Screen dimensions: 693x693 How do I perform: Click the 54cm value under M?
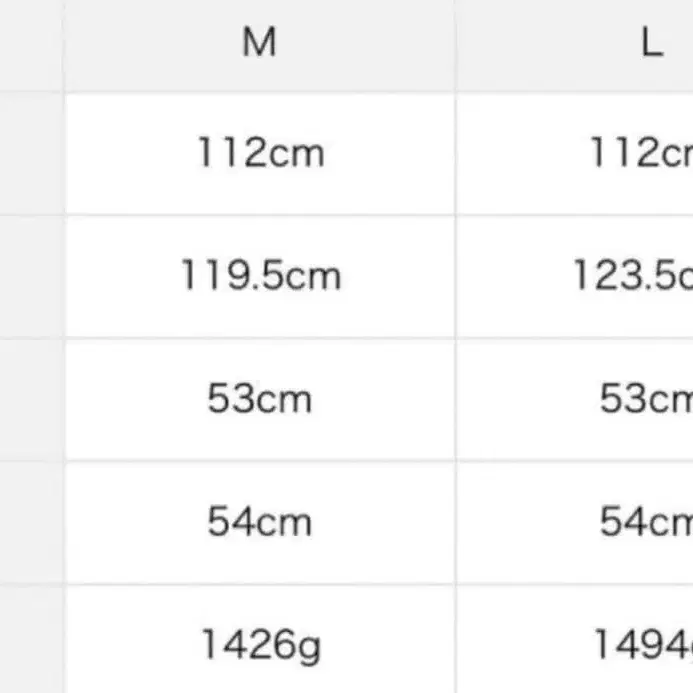(x=260, y=521)
